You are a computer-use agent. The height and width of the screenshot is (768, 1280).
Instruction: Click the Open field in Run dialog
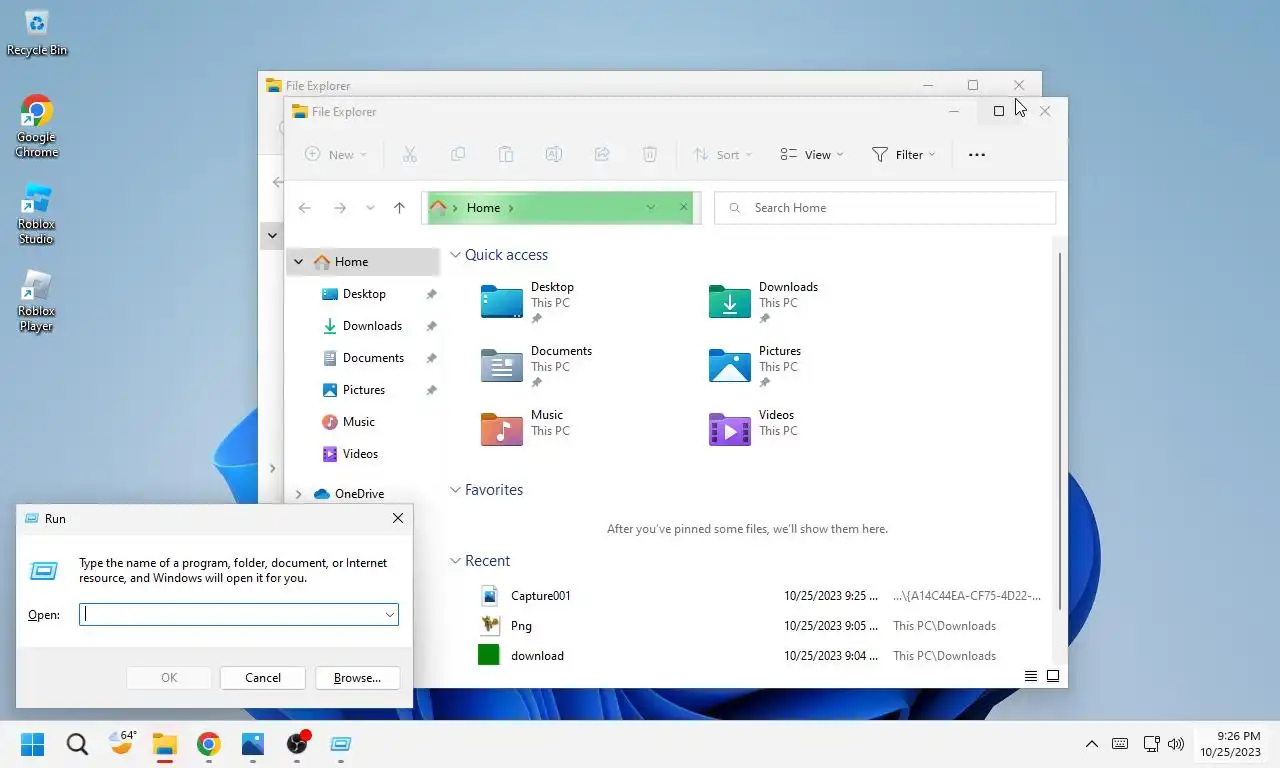point(239,615)
